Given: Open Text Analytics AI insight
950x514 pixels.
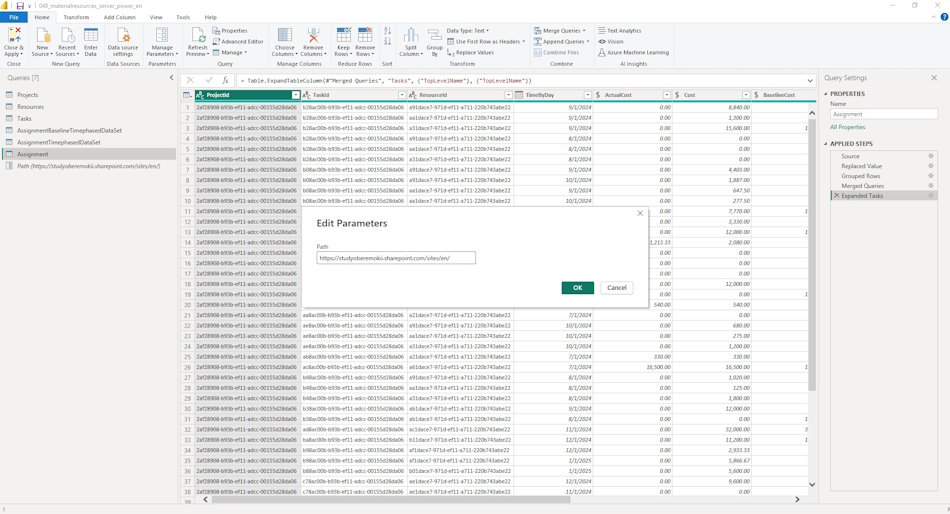Looking at the screenshot, I should point(619,30).
